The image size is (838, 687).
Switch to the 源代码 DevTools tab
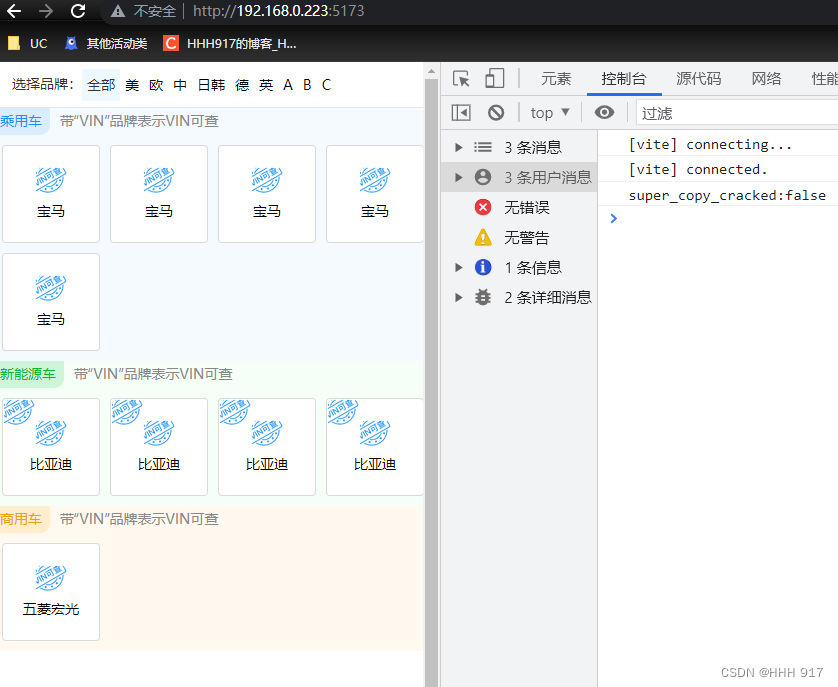tap(699, 79)
